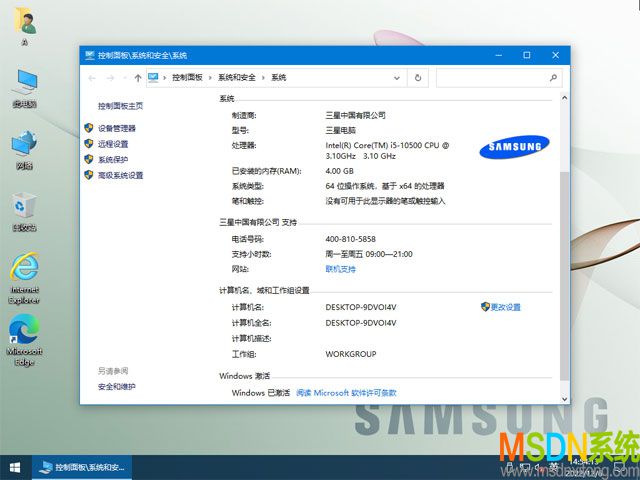This screenshot has width=640, height=480.
Task: Select 控制面板 in the address breadcrumb
Action: coord(187,78)
